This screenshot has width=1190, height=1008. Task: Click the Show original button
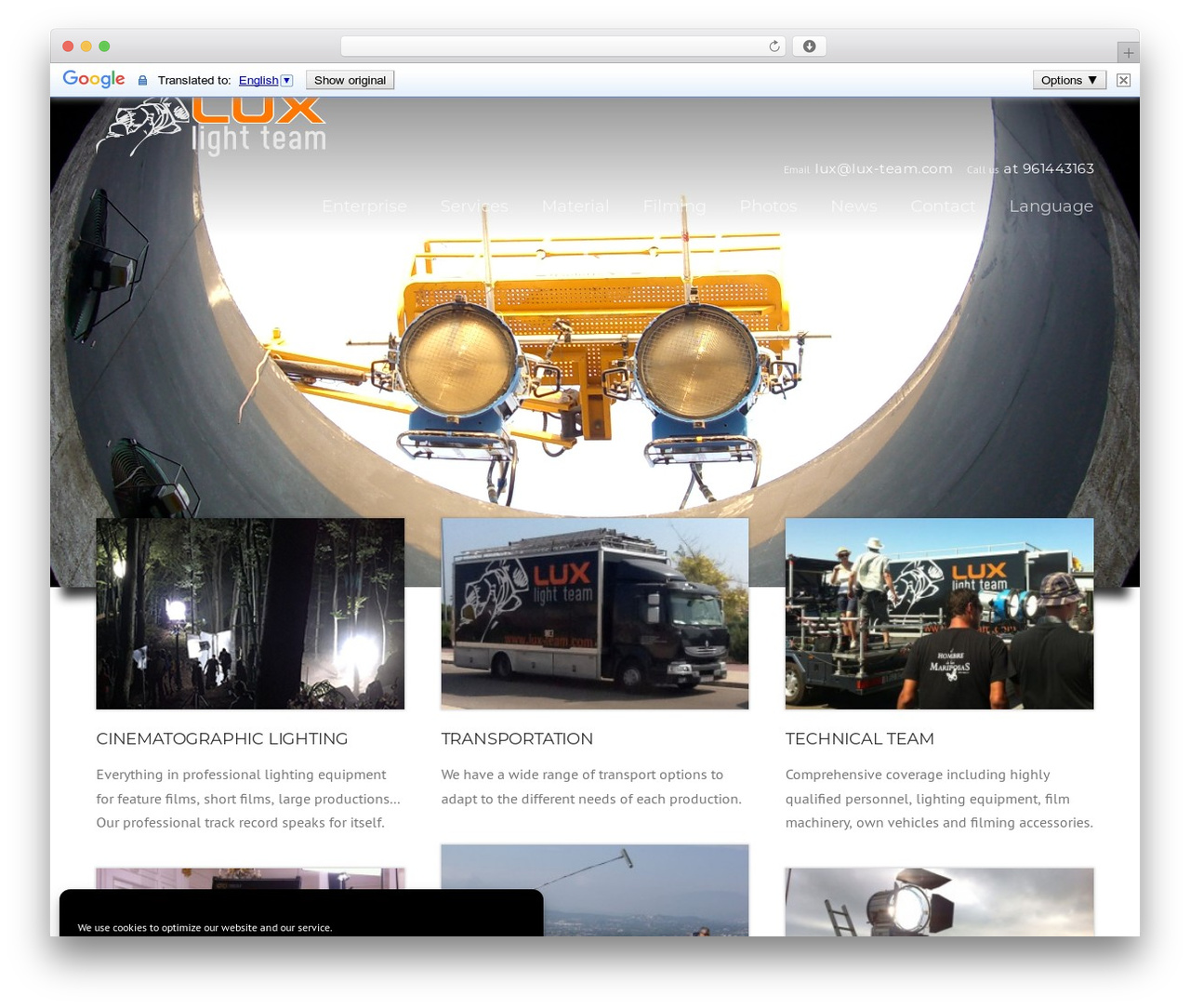[350, 80]
